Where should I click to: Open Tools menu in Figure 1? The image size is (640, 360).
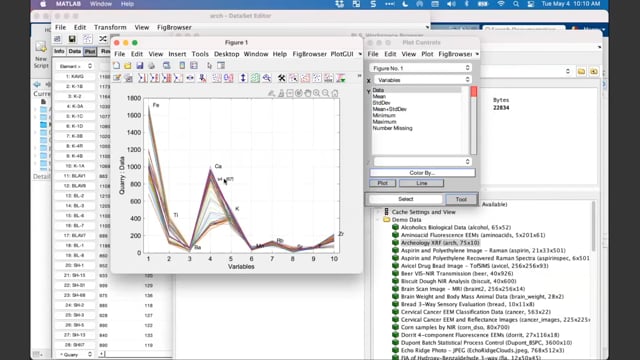click(x=200, y=54)
